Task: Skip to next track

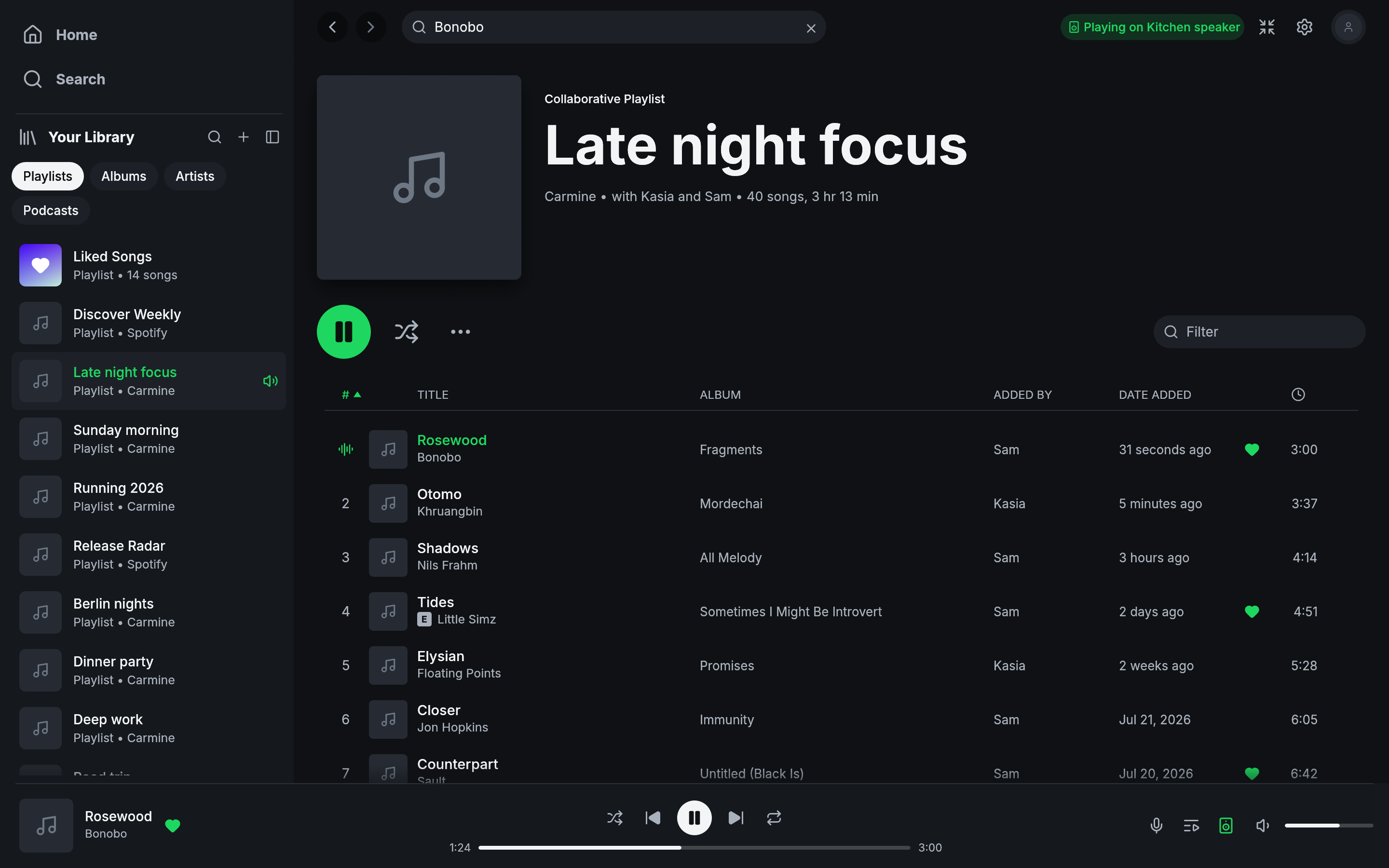Action: (736, 817)
